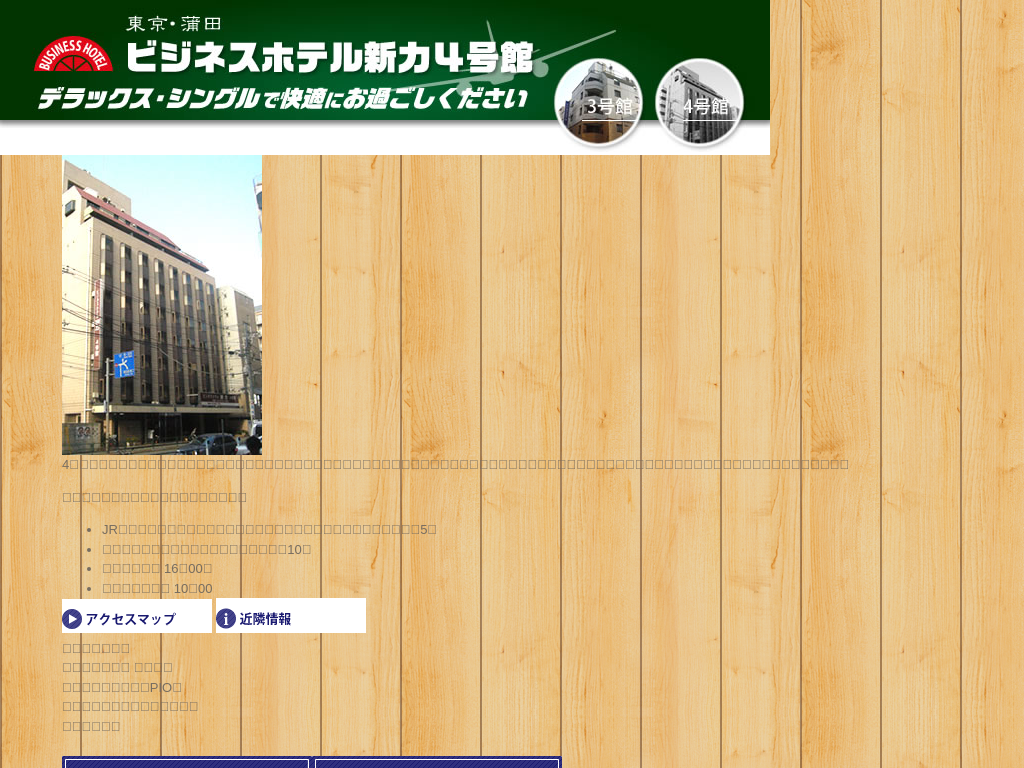Viewport: 1024px width, 768px height.
Task: Open the 近隣情報 button
Action: tap(291, 616)
